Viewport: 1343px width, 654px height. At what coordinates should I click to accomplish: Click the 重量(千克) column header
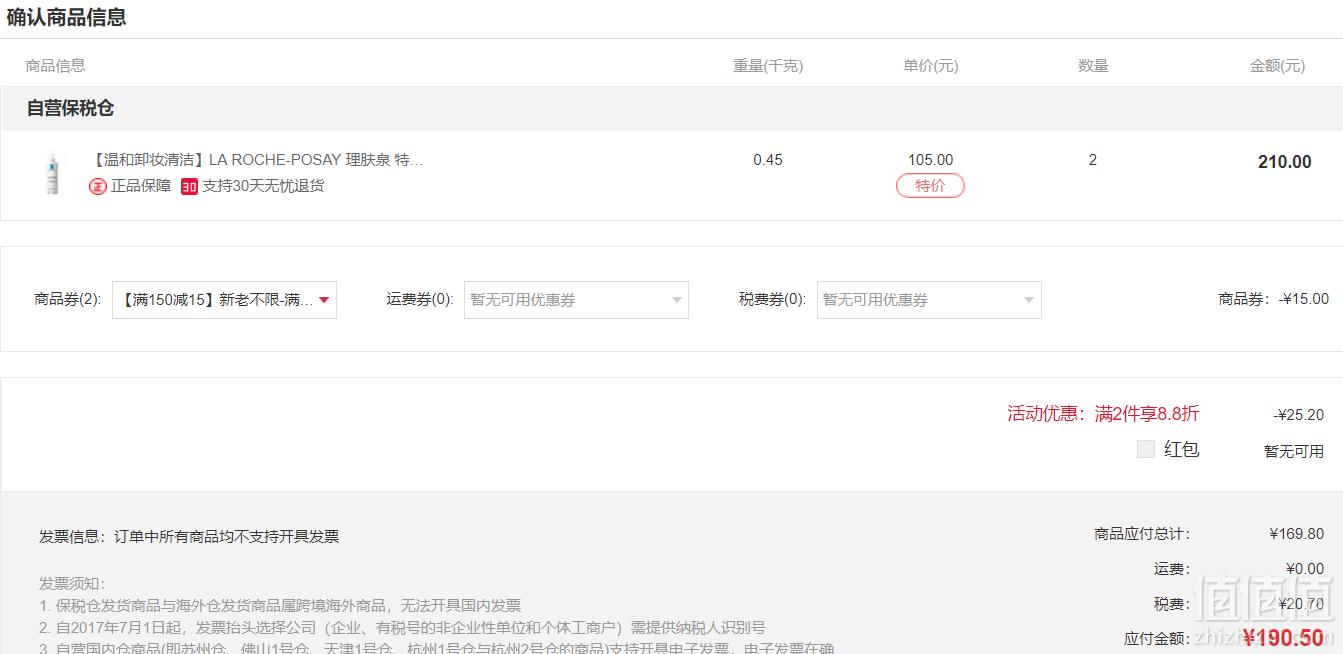coord(768,66)
